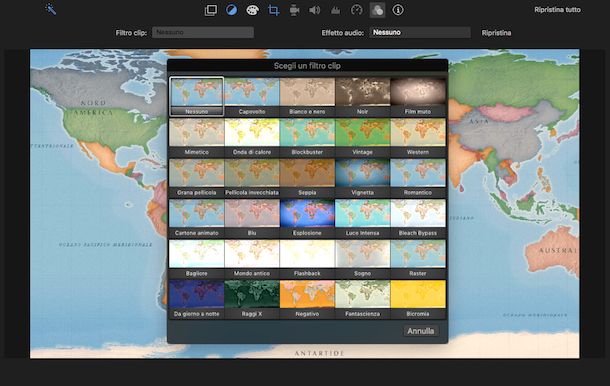
Task: Click the Ripristina tutto button
Action: 557,10
